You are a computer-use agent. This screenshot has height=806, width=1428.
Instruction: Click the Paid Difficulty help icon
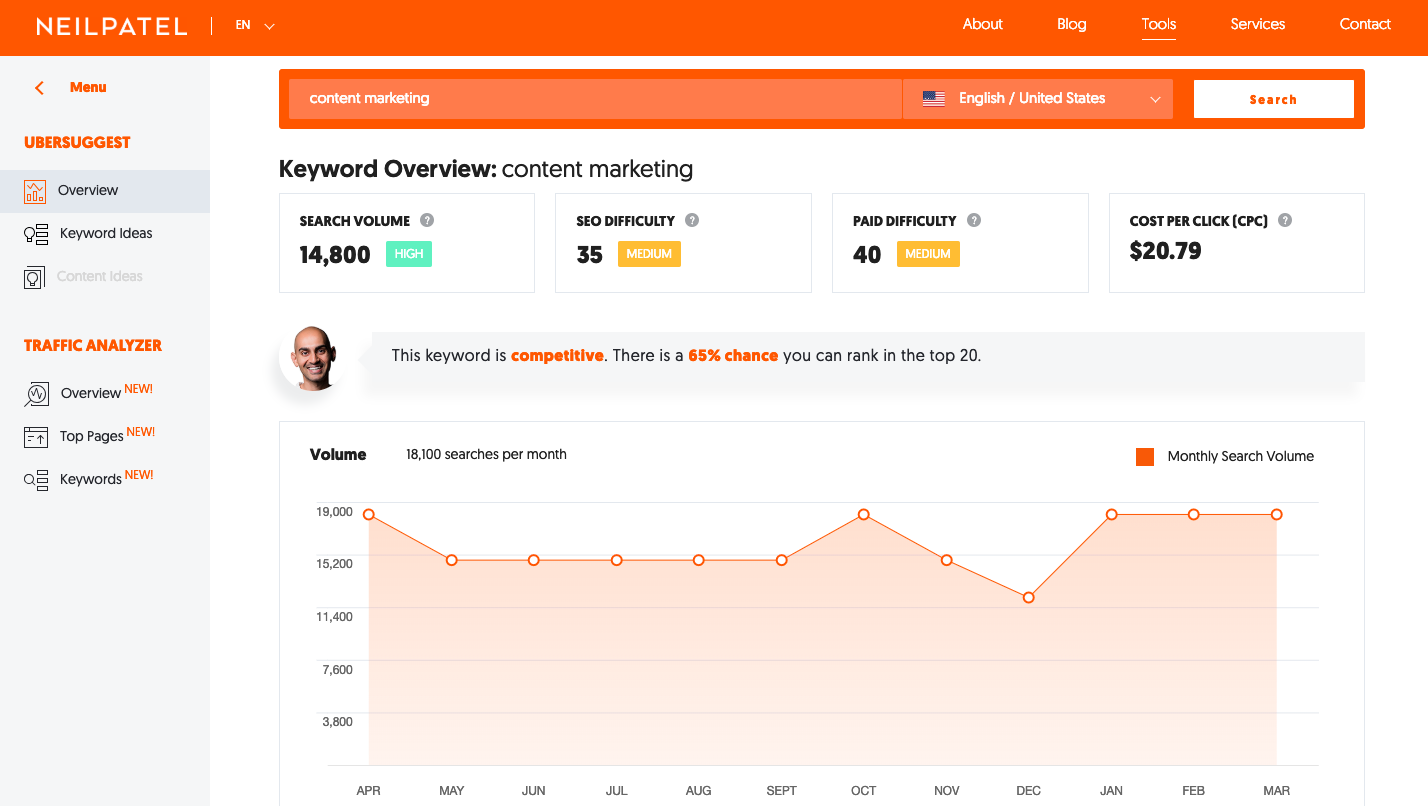point(974,220)
